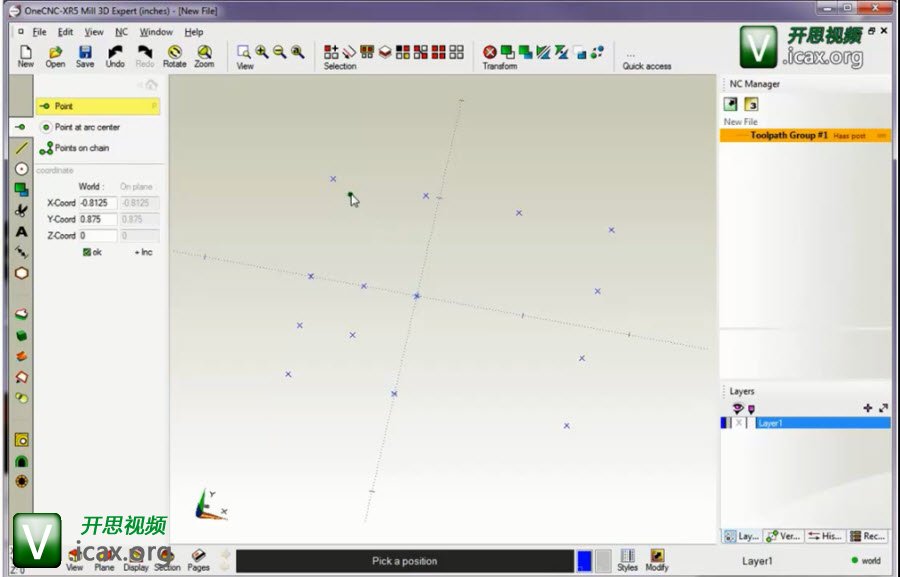Add a new layer with plus icon
The height and width of the screenshot is (577, 900).
tap(867, 408)
